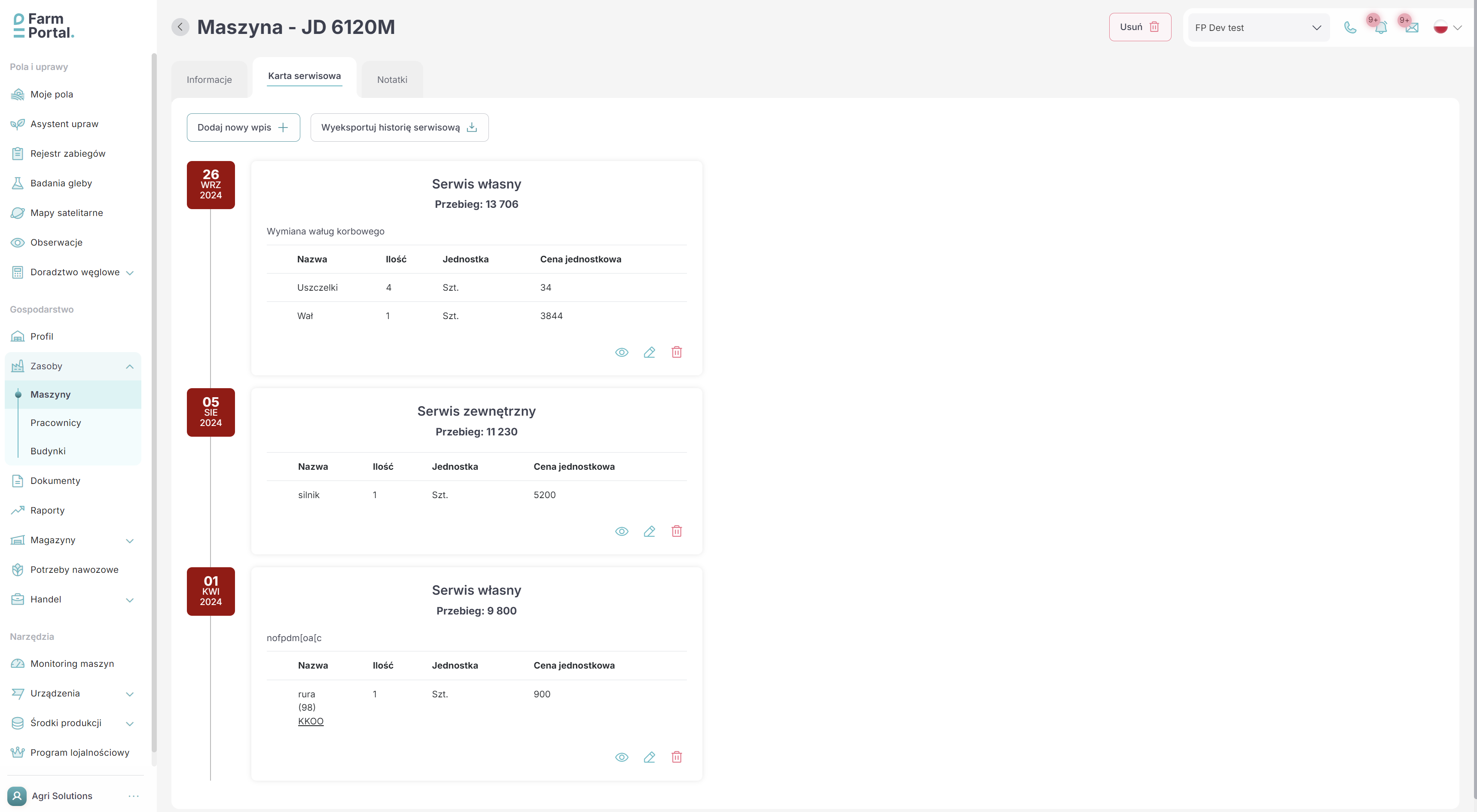Click Wyeksportuj historię serwisową button

pos(399,127)
